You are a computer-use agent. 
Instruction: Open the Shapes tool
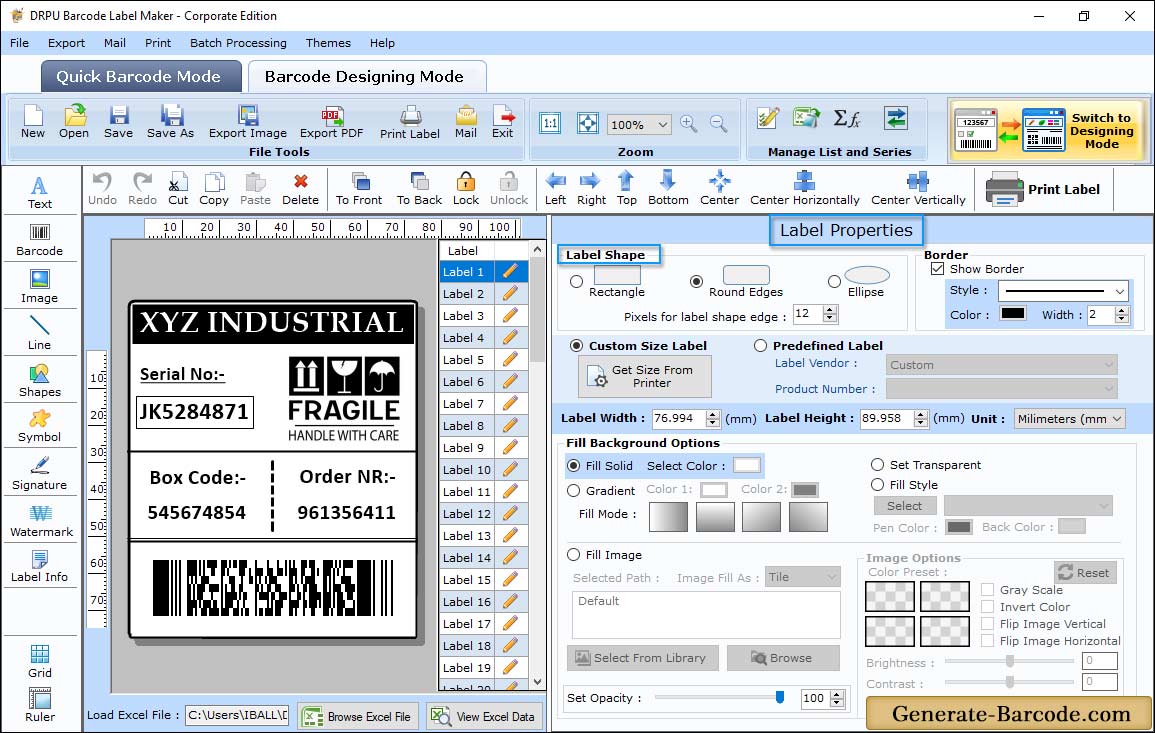pos(40,380)
